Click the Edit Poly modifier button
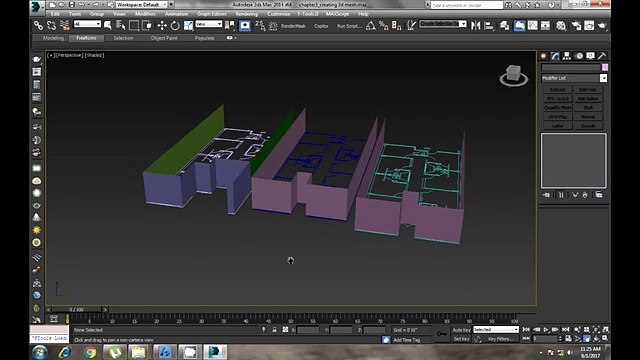 [x=588, y=90]
